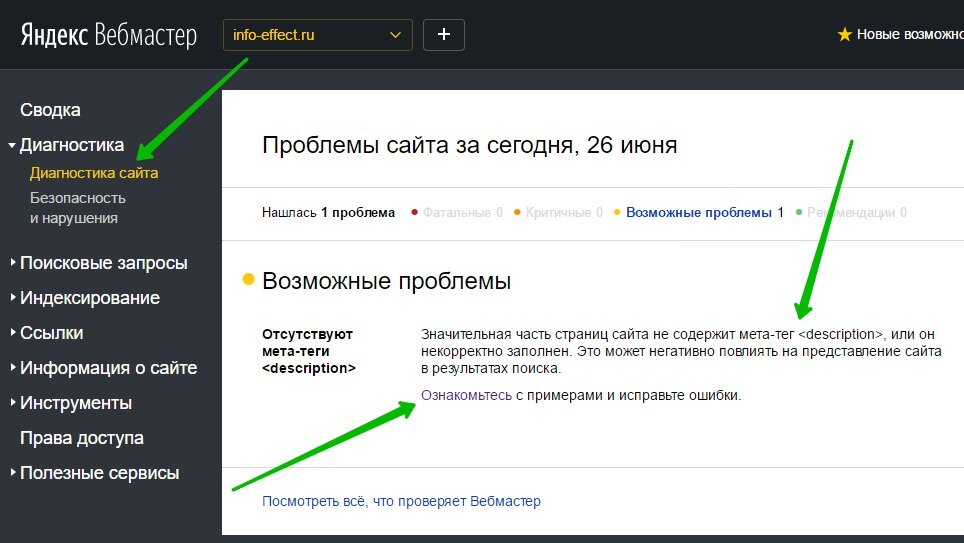964x543 pixels.
Task: Open Новые возможности link in header
Action: pyautogui.click(x=910, y=34)
